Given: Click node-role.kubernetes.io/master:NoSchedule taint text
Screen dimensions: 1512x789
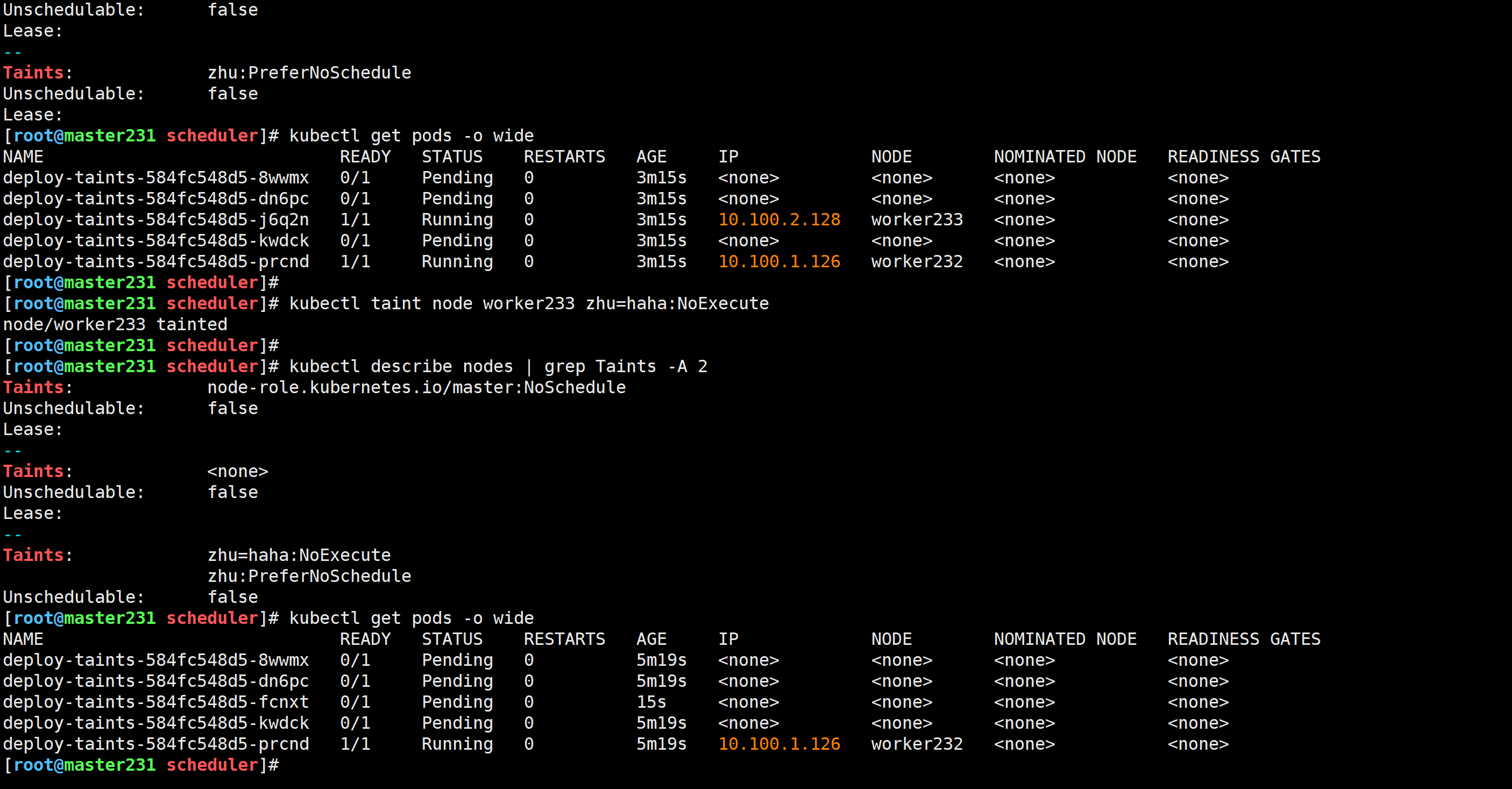Looking at the screenshot, I should pos(416,387).
